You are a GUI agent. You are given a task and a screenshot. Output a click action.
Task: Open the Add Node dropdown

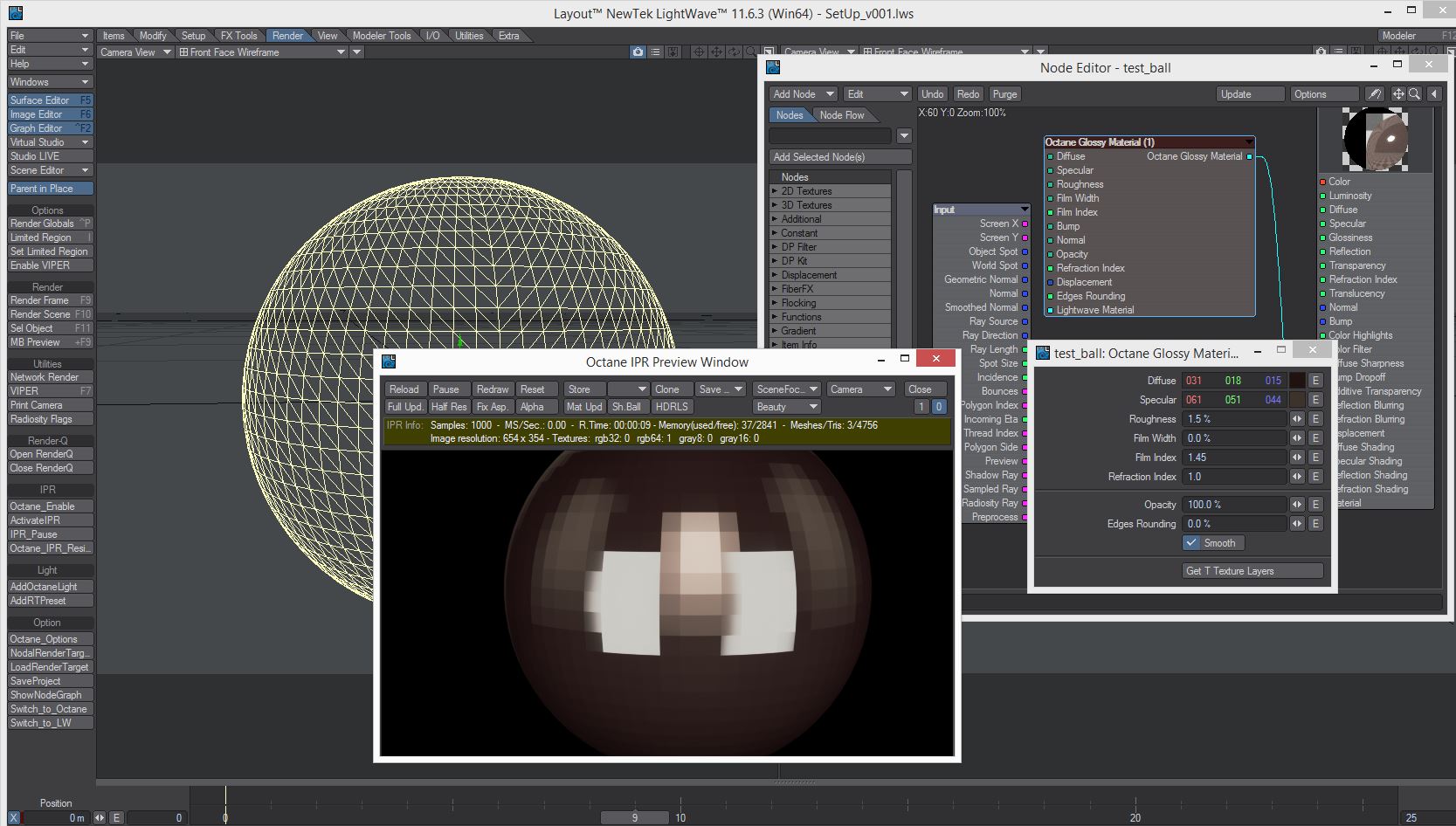[804, 94]
